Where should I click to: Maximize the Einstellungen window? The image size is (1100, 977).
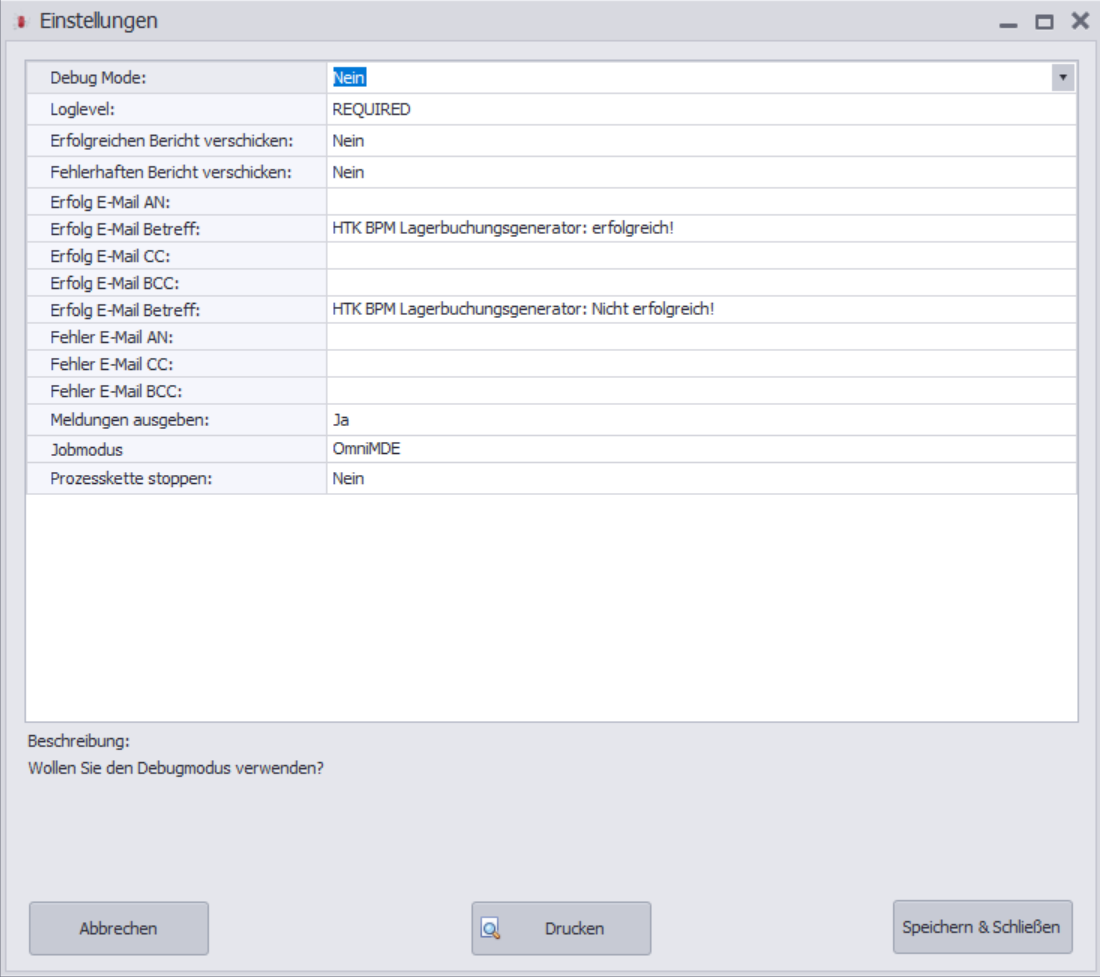[1044, 22]
